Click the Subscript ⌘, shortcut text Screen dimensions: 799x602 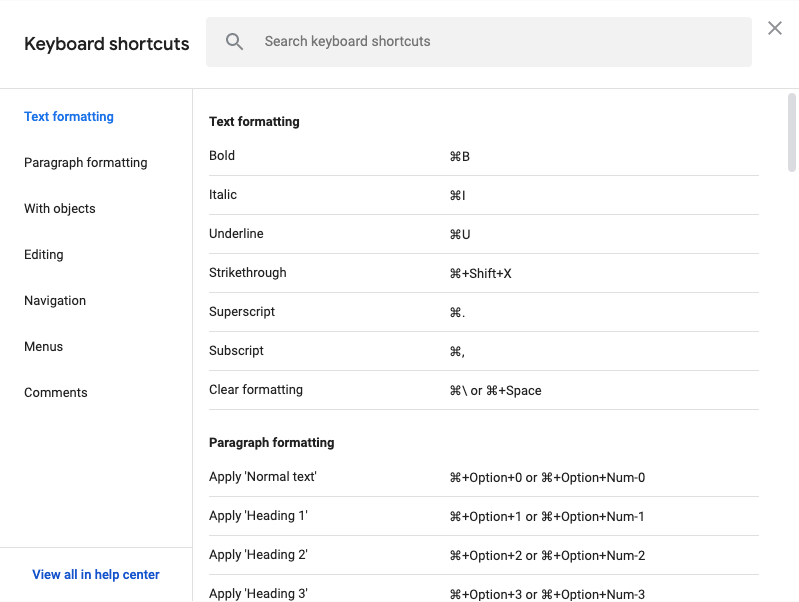[x=457, y=352]
